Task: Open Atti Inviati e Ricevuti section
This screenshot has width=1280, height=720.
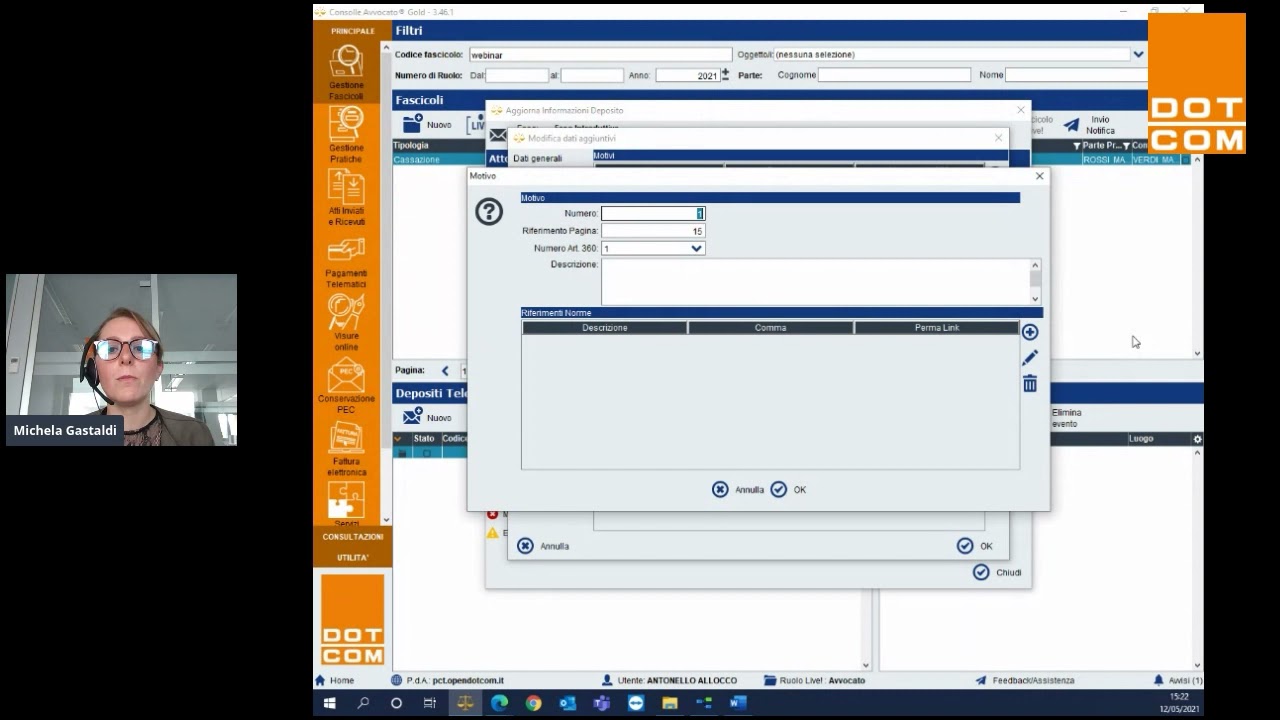Action: pos(346,197)
